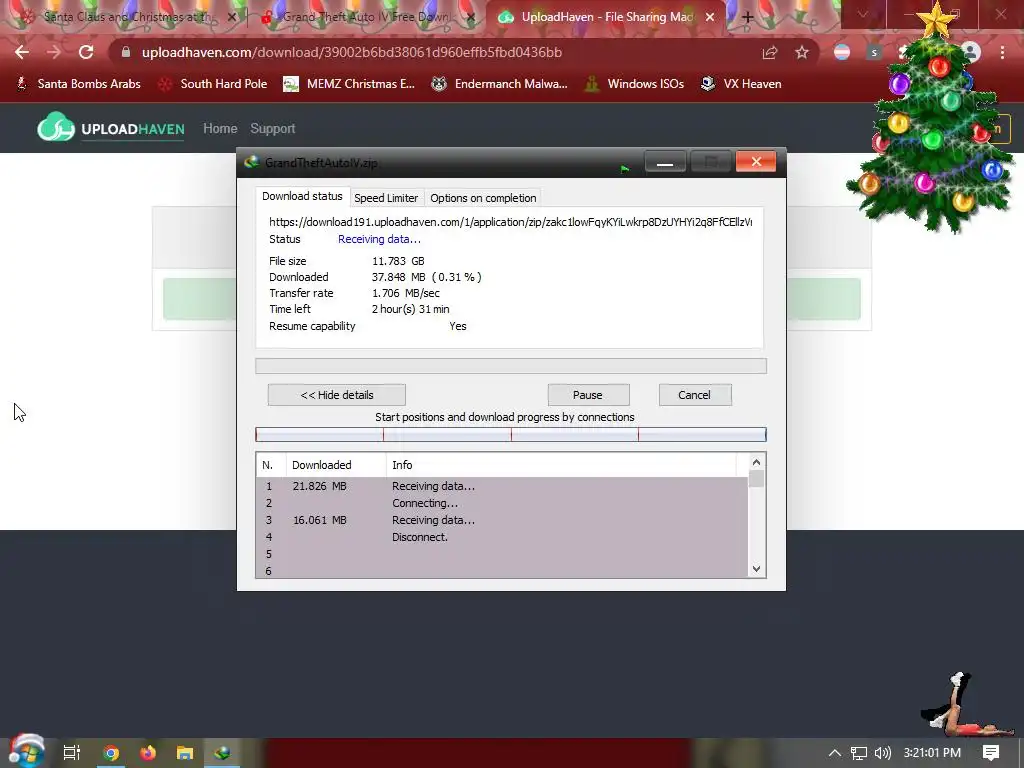Open File Explorer from the taskbar

(185, 753)
